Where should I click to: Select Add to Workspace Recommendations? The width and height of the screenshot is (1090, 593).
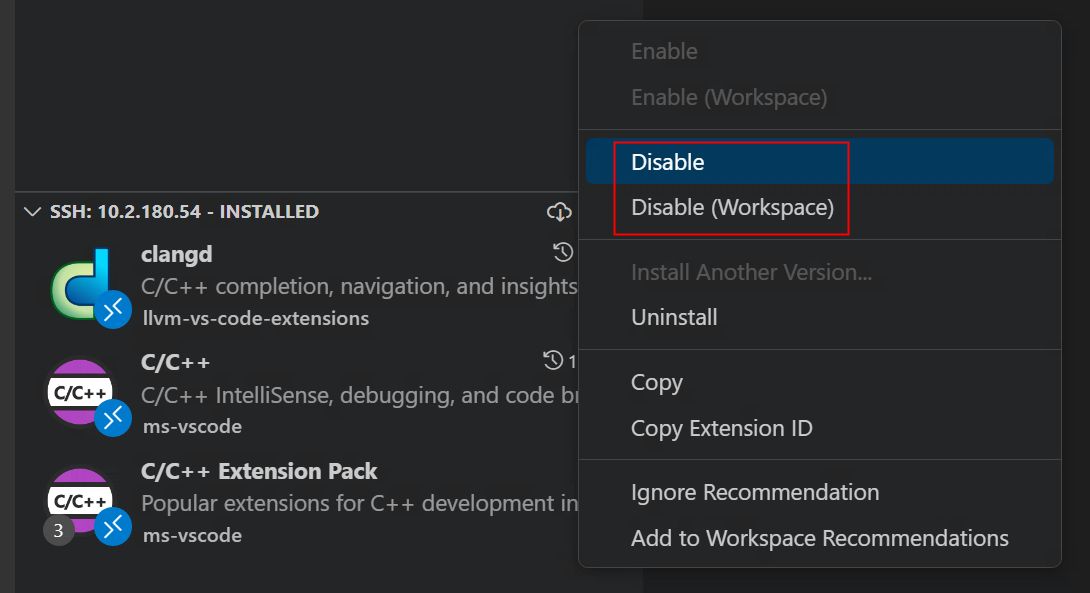(x=819, y=539)
